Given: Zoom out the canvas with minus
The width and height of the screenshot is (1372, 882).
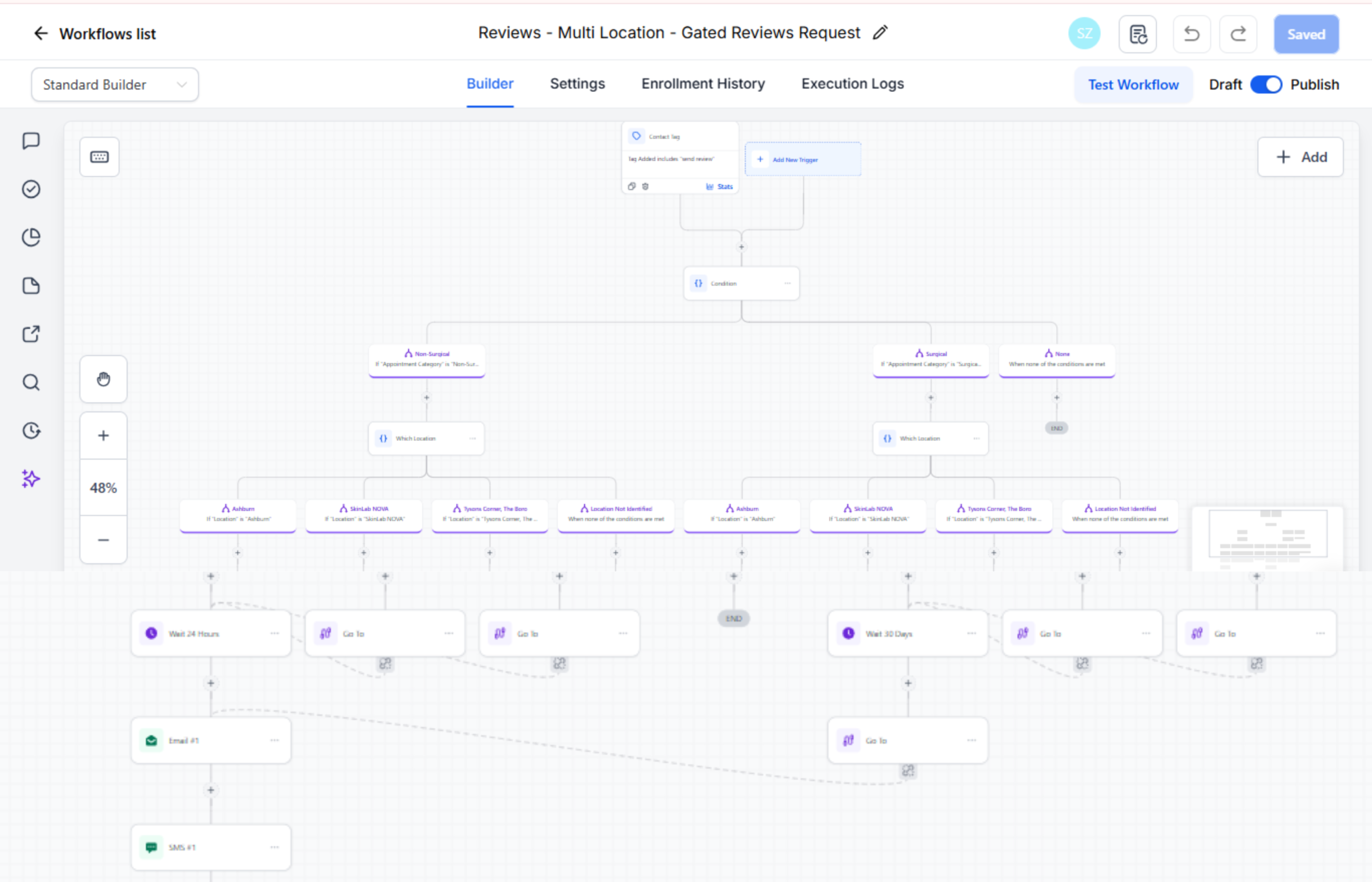Looking at the screenshot, I should click(x=103, y=540).
